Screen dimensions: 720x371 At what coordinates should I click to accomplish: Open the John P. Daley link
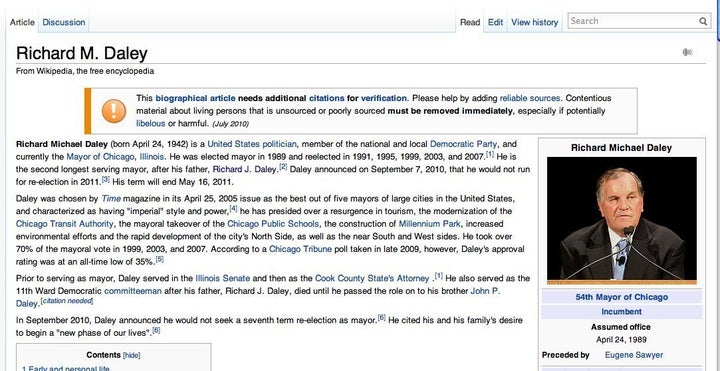point(484,291)
